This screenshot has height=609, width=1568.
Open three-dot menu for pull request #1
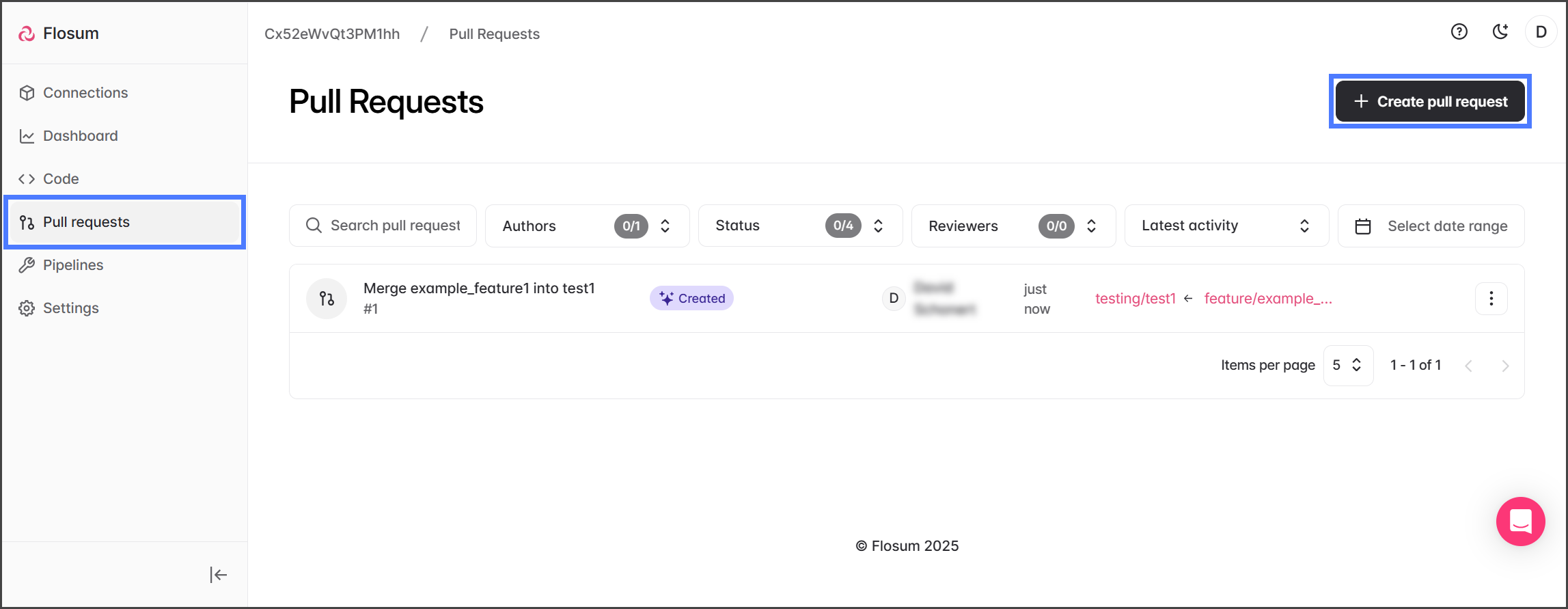click(1491, 299)
